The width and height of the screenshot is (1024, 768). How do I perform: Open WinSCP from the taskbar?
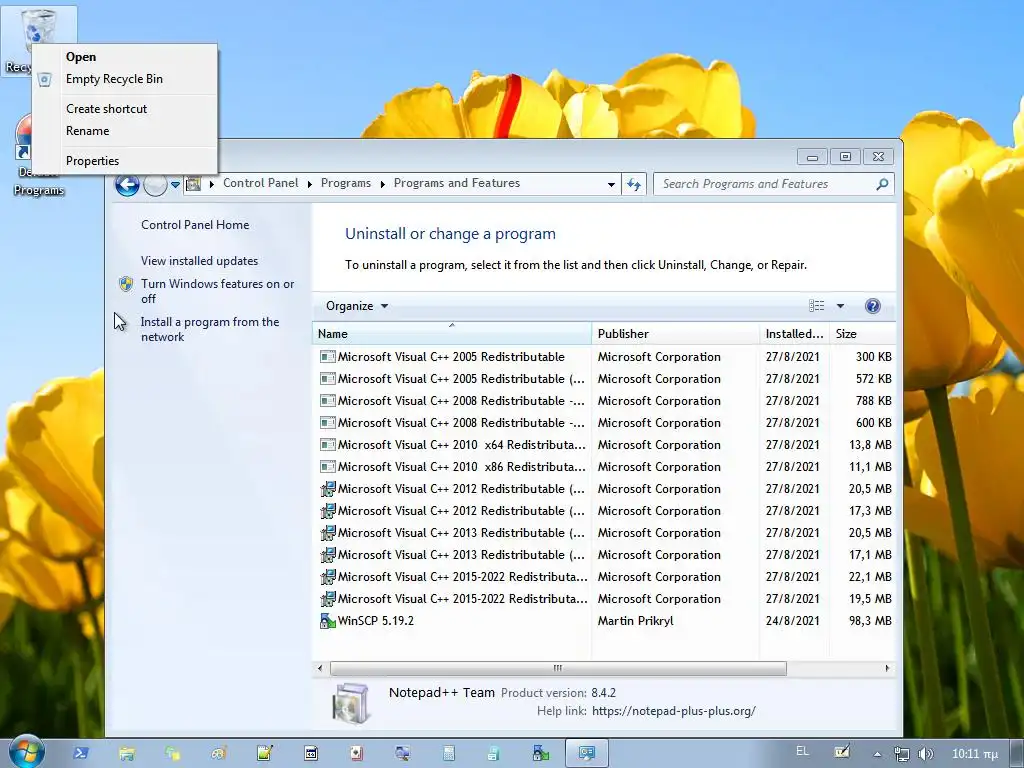[x=541, y=754]
